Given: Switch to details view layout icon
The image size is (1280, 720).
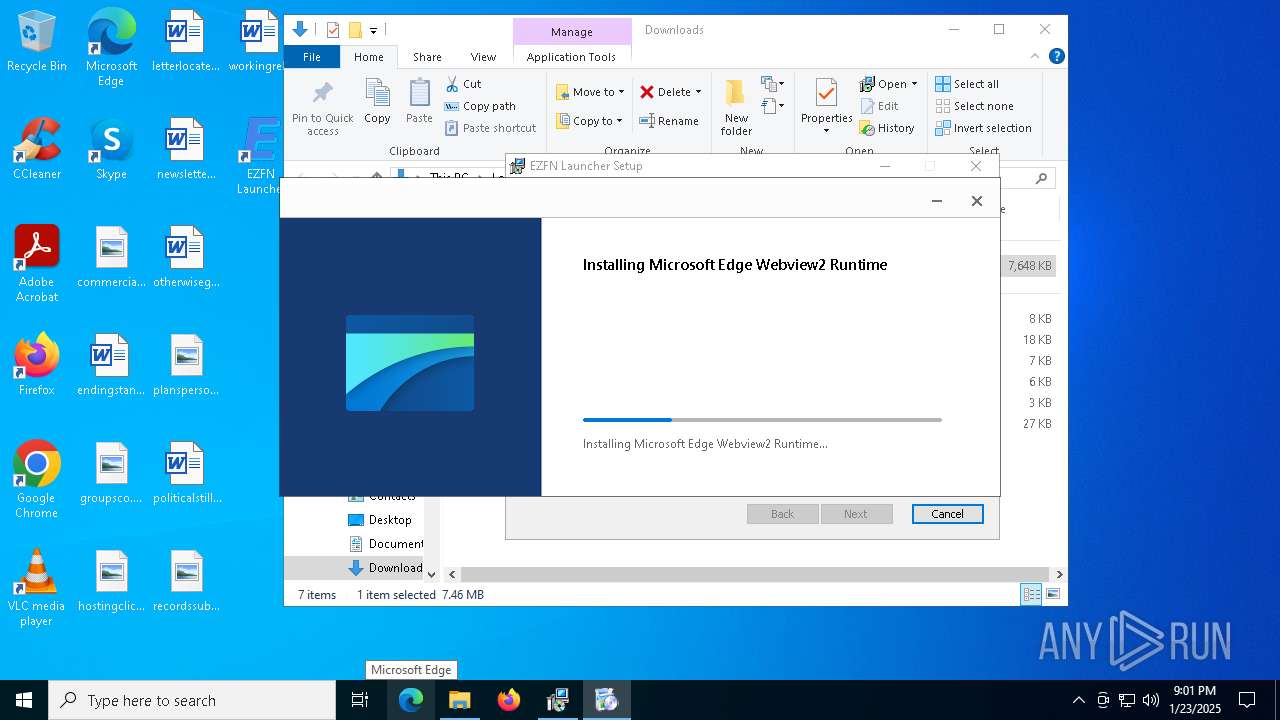Looking at the screenshot, I should pyautogui.click(x=1030, y=595).
